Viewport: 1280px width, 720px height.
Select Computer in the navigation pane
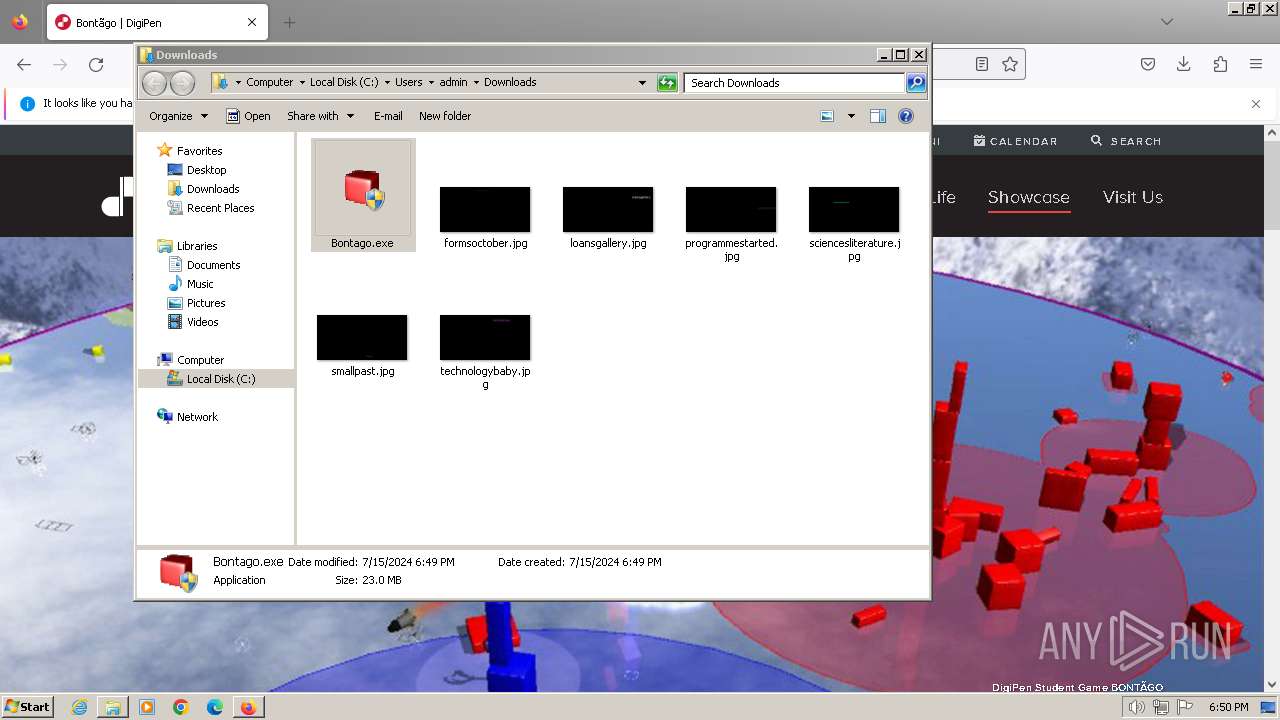tap(200, 360)
